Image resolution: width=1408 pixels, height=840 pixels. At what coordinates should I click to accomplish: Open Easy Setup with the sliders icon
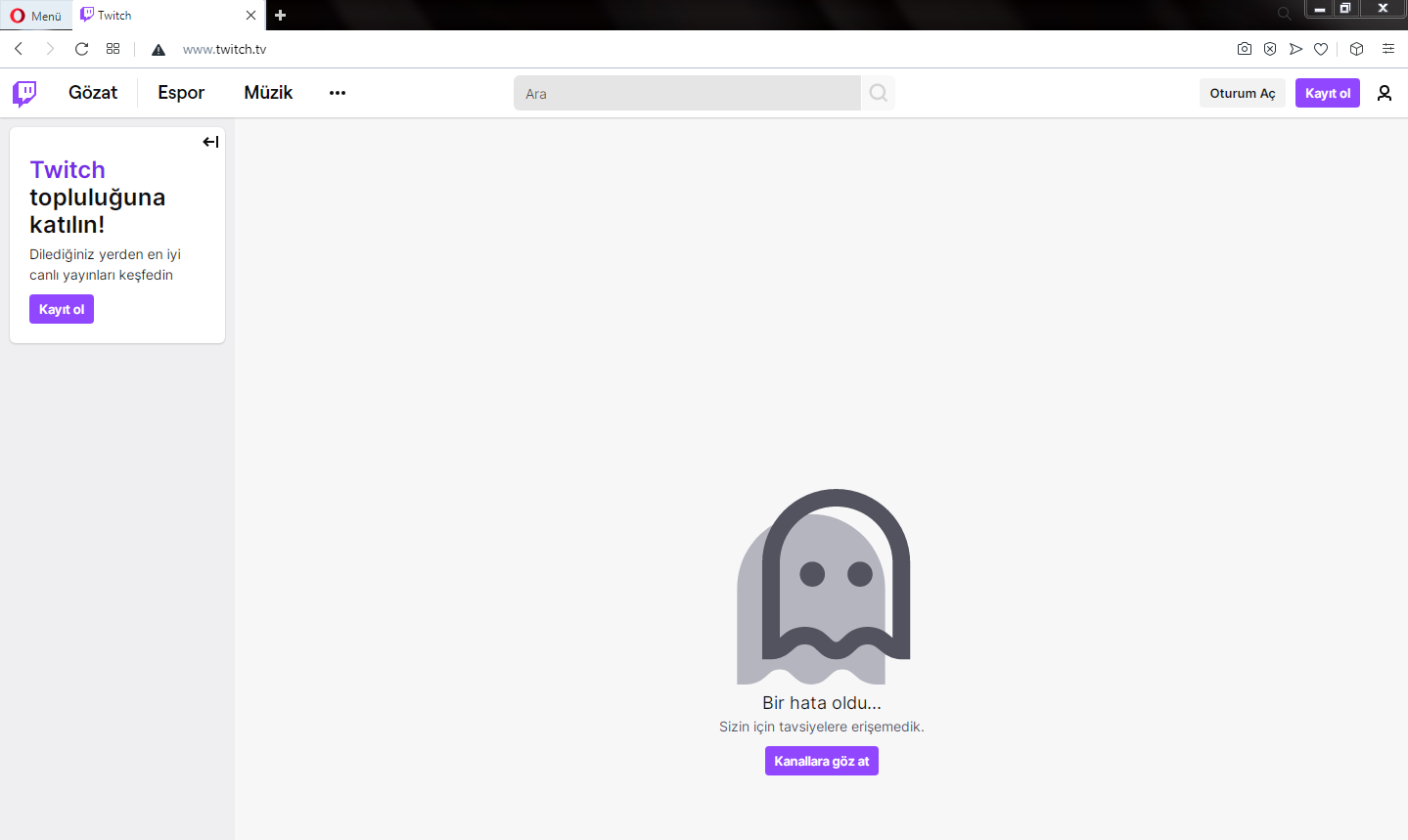tap(1389, 48)
